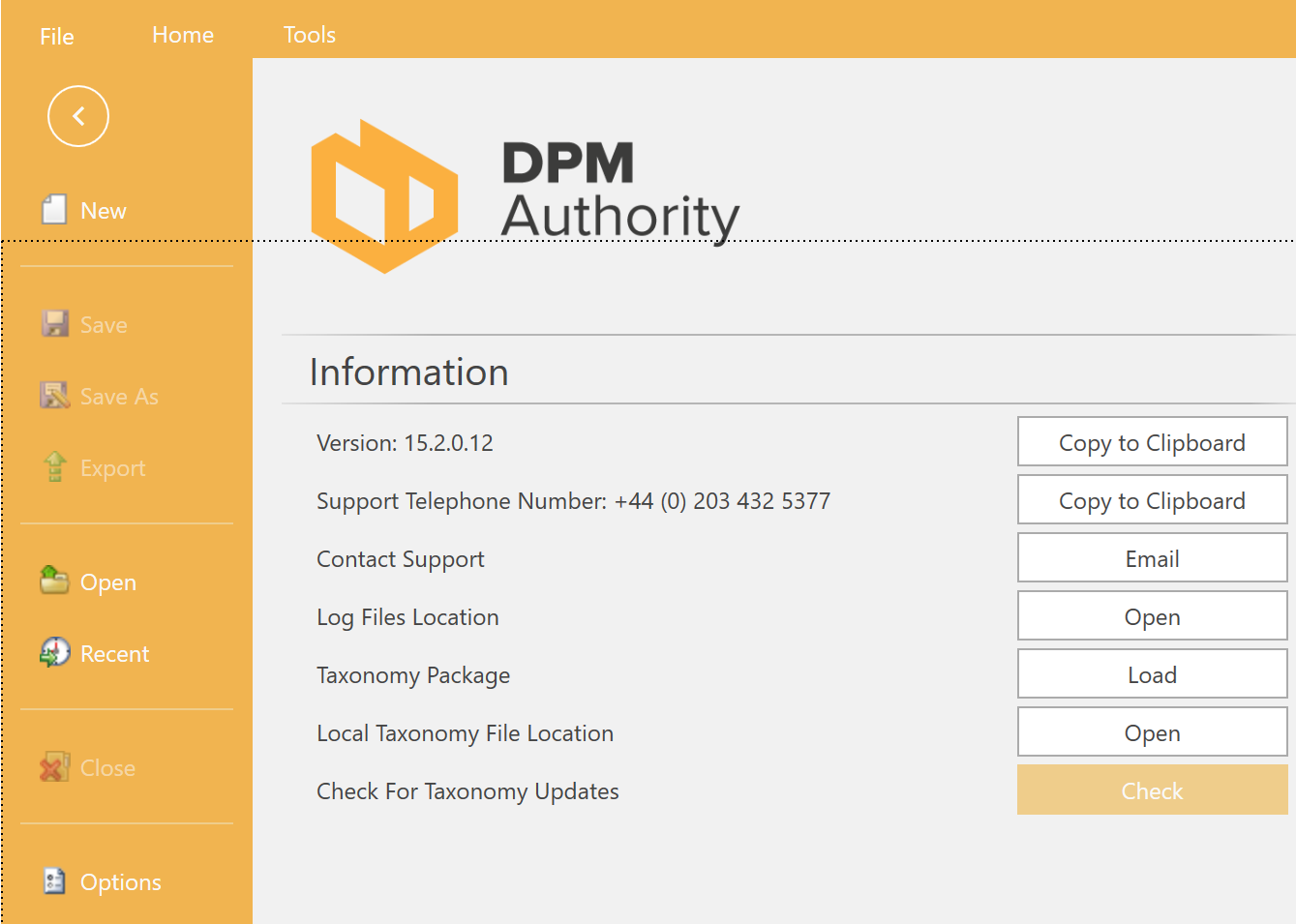Viewport: 1296px width, 924px height.
Task: Switch to the Tools tab
Action: pyautogui.click(x=310, y=35)
